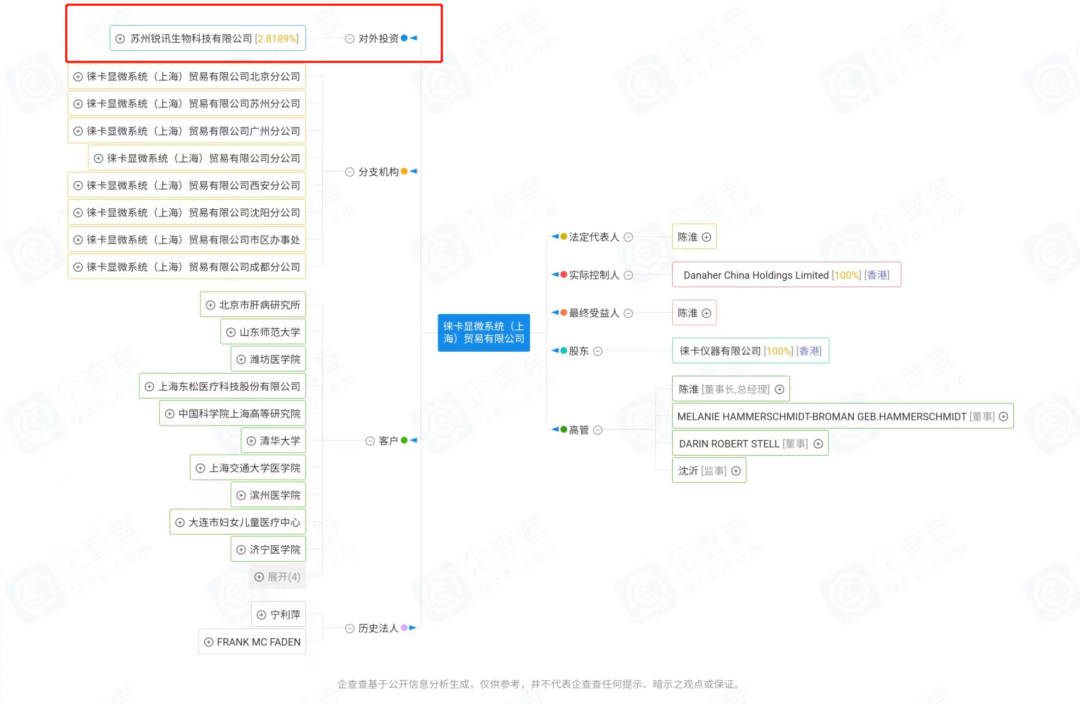Click plus icon beside 陈淮 under 法定代表人
1080x704 pixels.
point(706,237)
